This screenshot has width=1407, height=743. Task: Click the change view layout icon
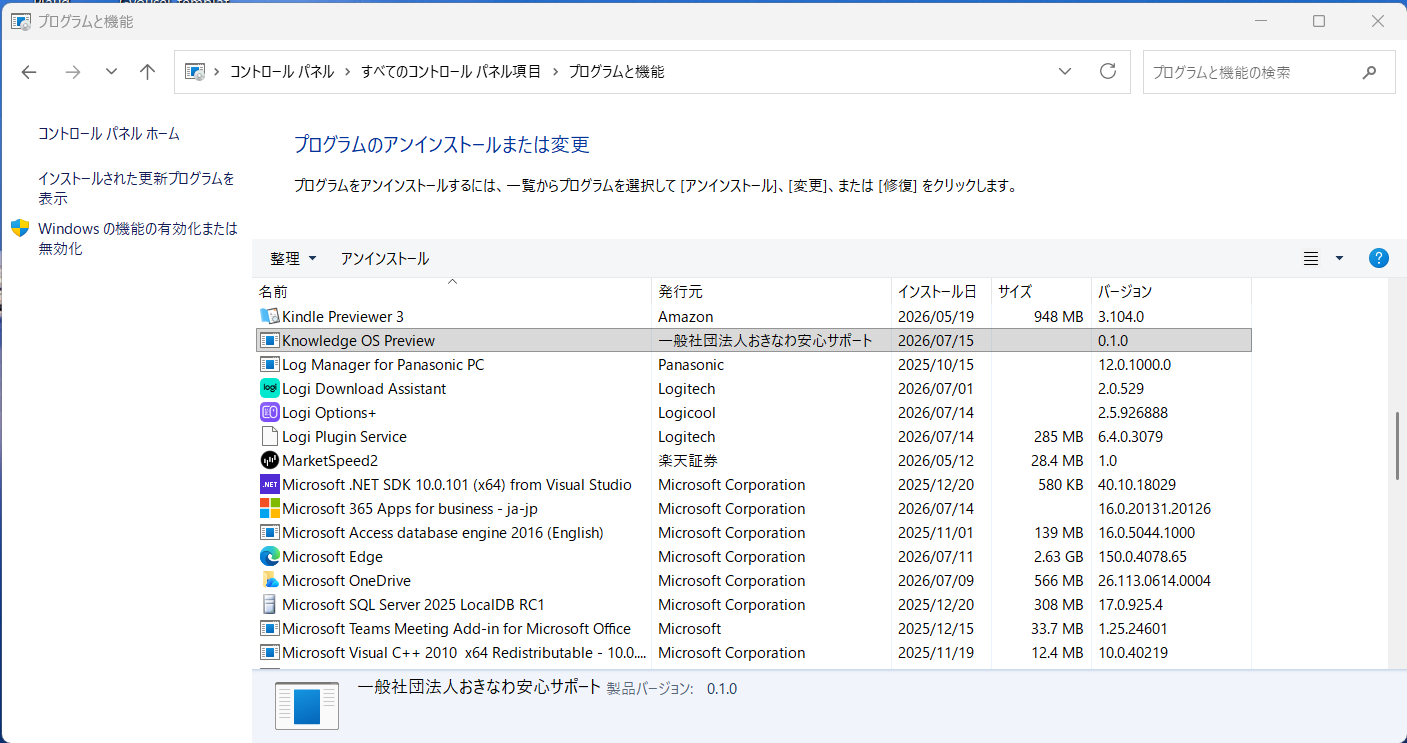(x=1311, y=258)
